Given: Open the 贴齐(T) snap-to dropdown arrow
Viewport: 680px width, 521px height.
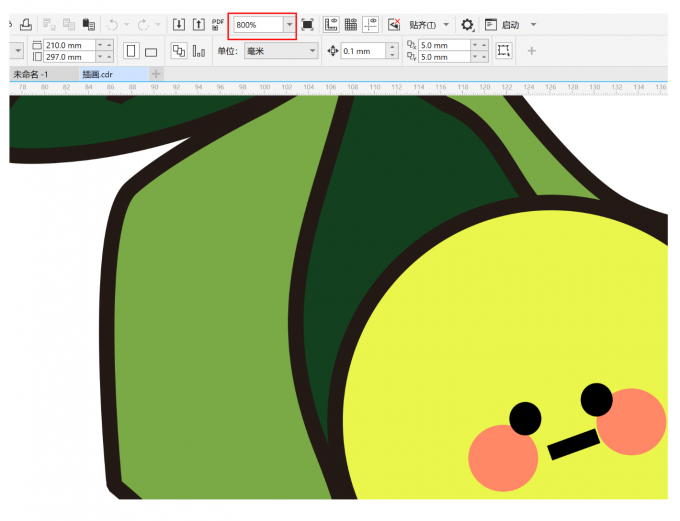Looking at the screenshot, I should [446, 25].
